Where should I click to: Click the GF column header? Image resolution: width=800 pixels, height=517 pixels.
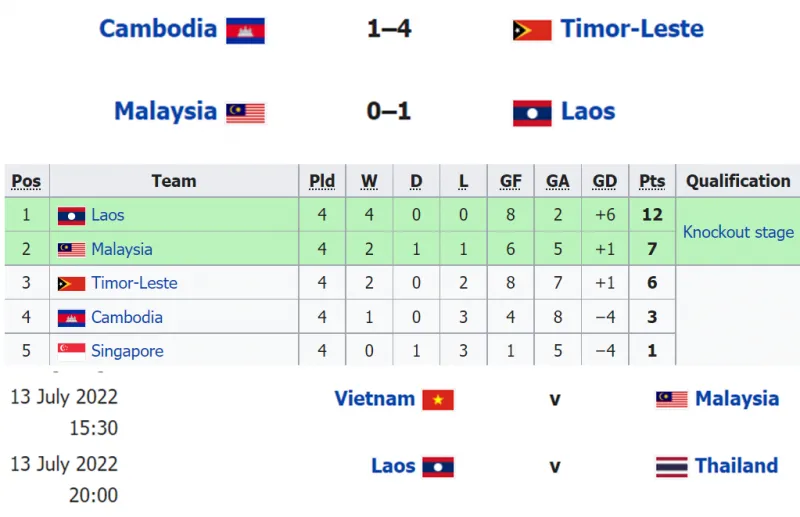(511, 181)
